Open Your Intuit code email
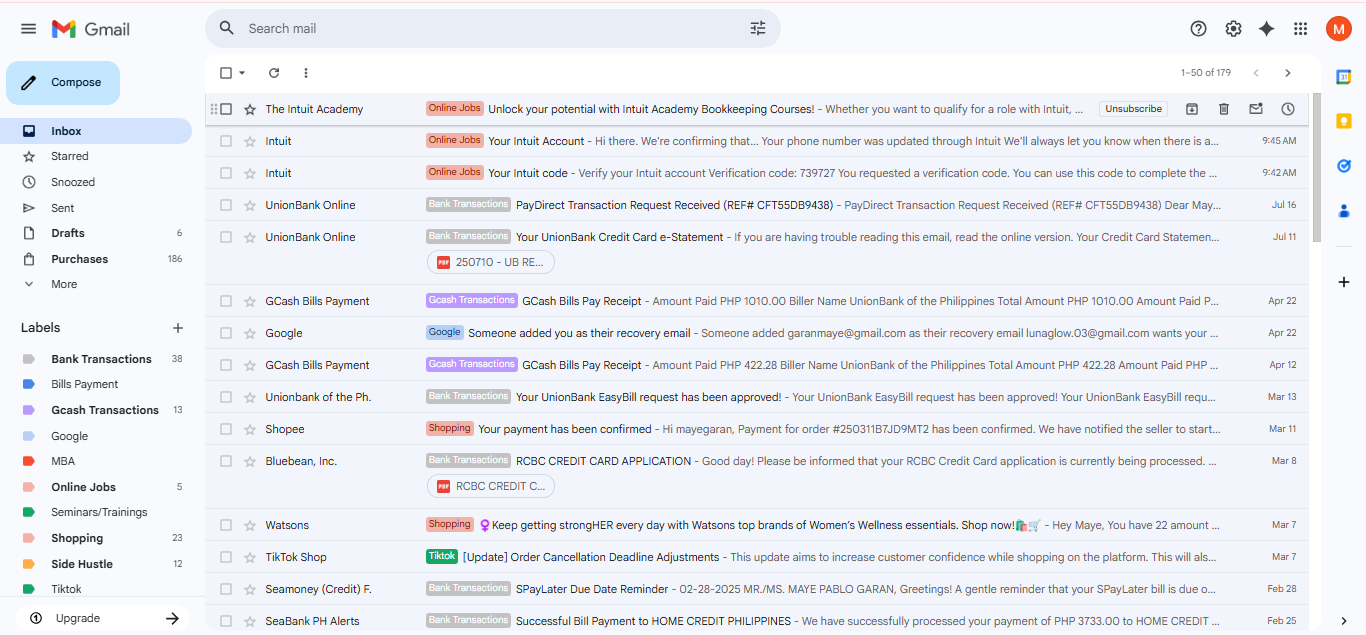The width and height of the screenshot is (1366, 635). coord(757,173)
